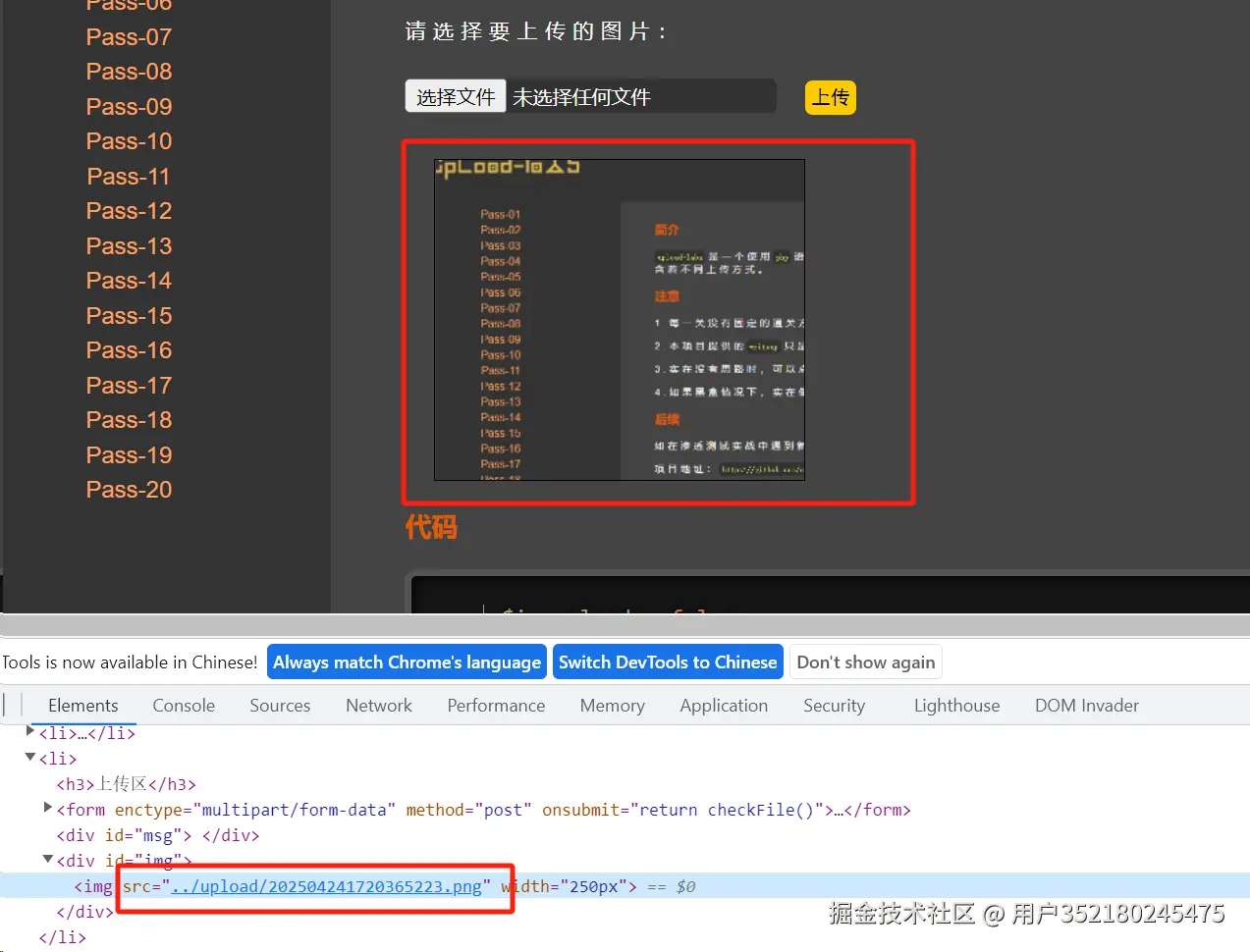Image resolution: width=1250 pixels, height=952 pixels.
Task: Open the Pass-07 link
Action: 129,37
